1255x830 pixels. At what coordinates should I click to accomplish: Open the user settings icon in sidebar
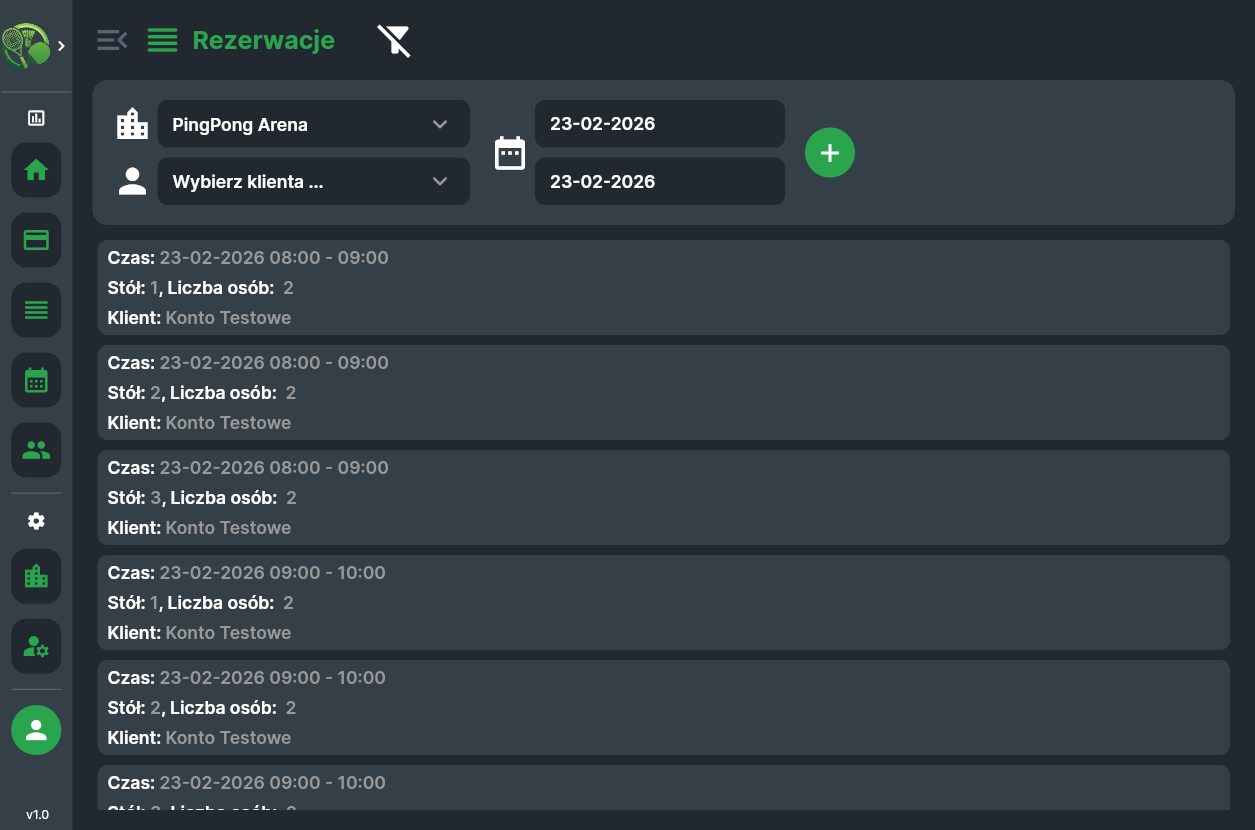36,646
